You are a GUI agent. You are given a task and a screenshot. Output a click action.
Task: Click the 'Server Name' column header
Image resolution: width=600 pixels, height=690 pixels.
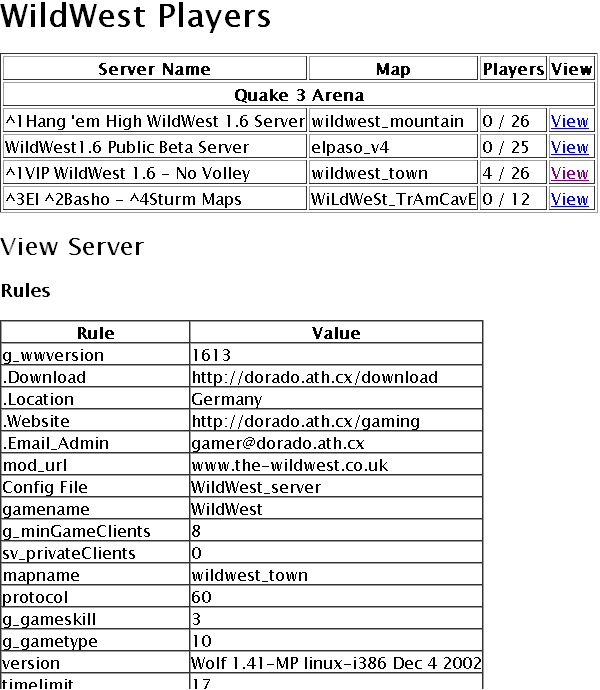(155, 69)
